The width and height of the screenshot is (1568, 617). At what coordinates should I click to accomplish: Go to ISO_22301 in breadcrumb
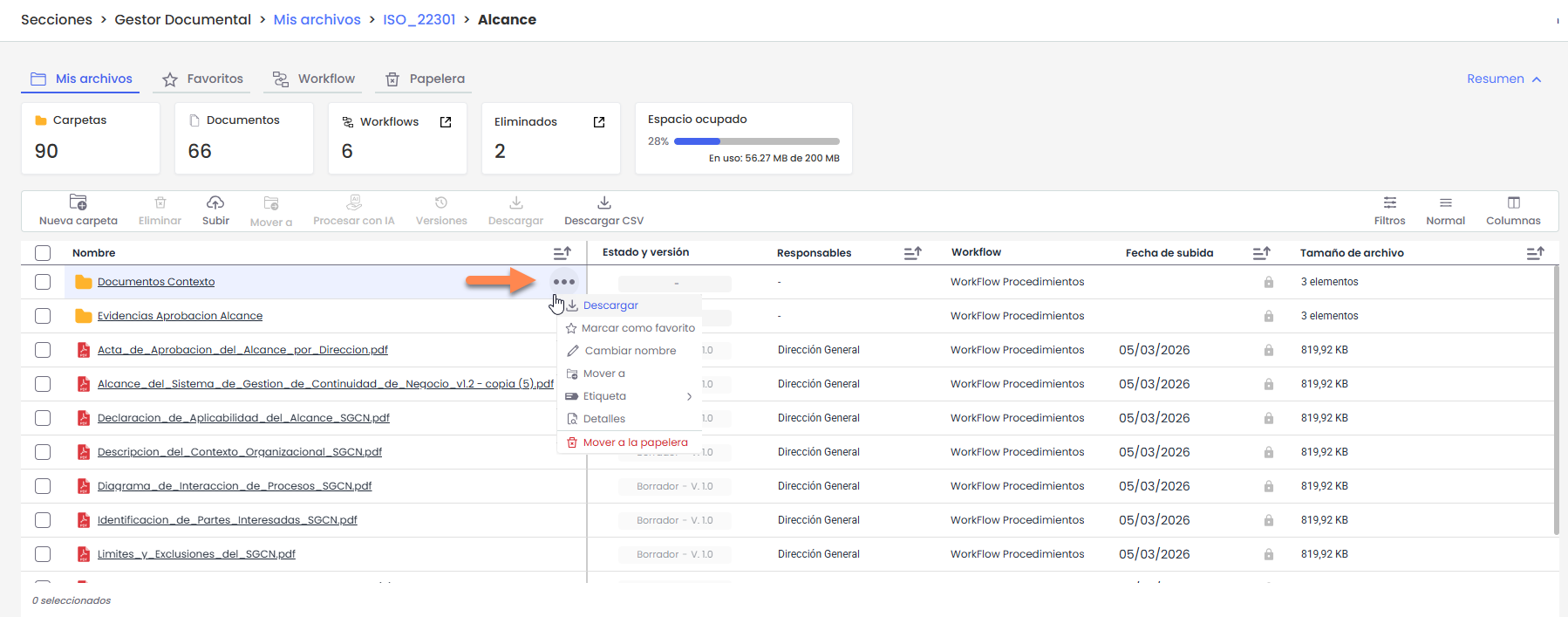click(419, 20)
